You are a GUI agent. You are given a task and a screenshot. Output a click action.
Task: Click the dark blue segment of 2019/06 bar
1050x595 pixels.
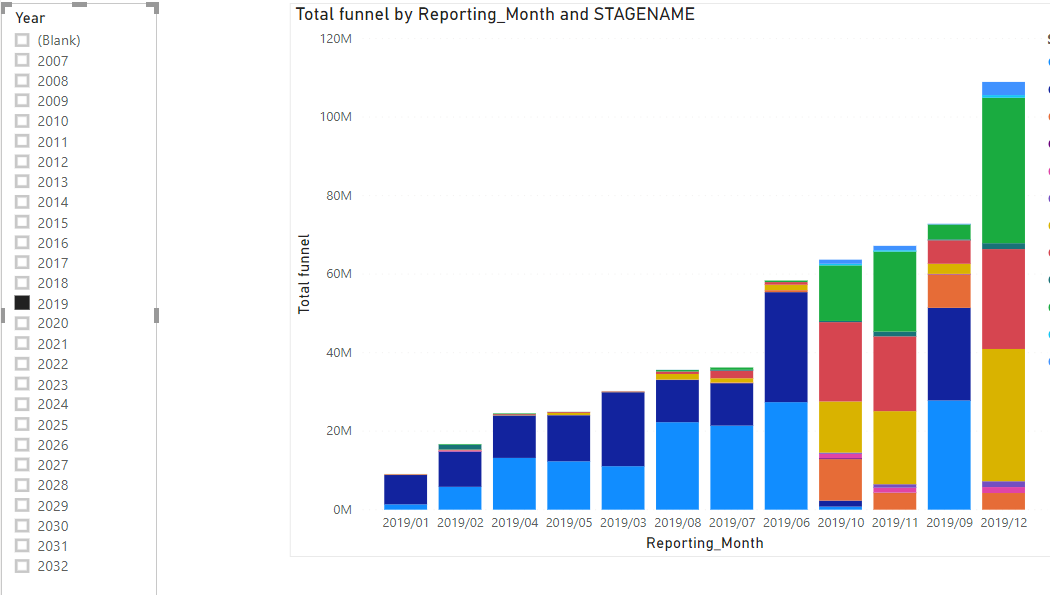click(786, 347)
